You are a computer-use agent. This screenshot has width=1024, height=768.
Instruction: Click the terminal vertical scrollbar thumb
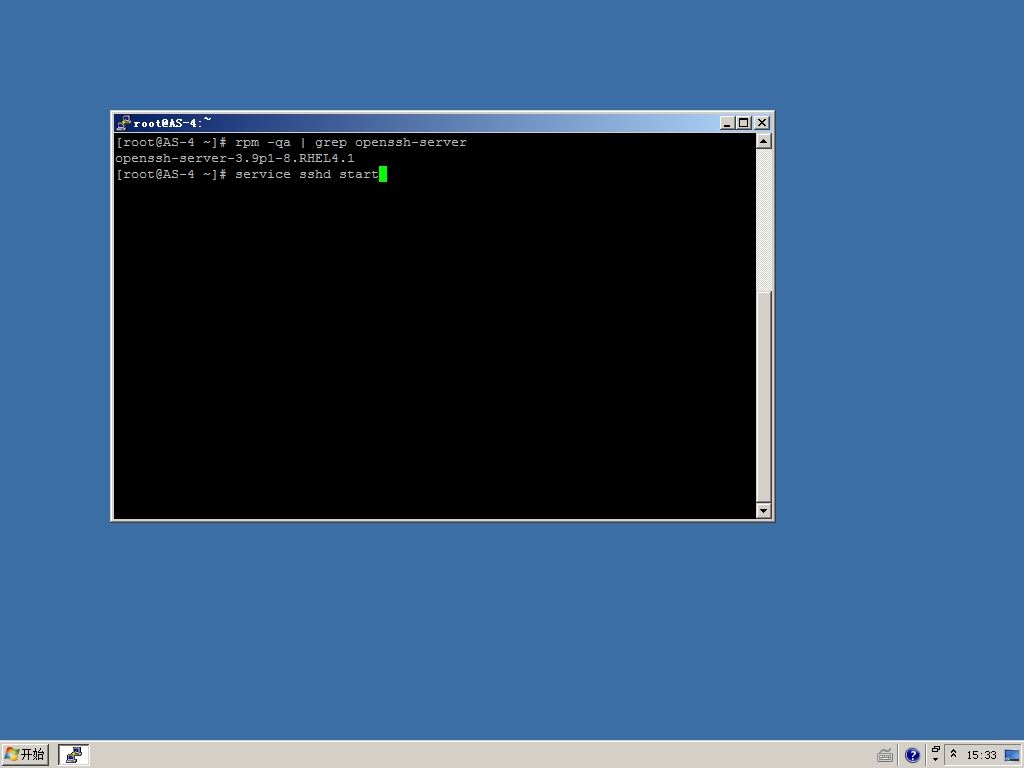pos(763,396)
